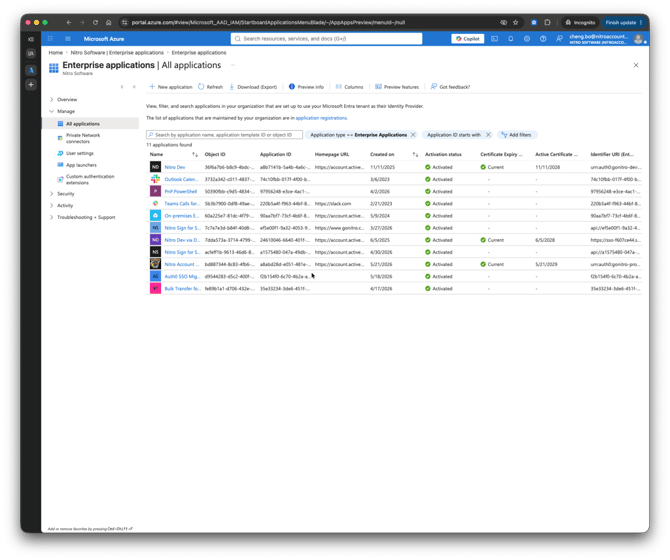Click the Microsoft Azure logo text

104,39
